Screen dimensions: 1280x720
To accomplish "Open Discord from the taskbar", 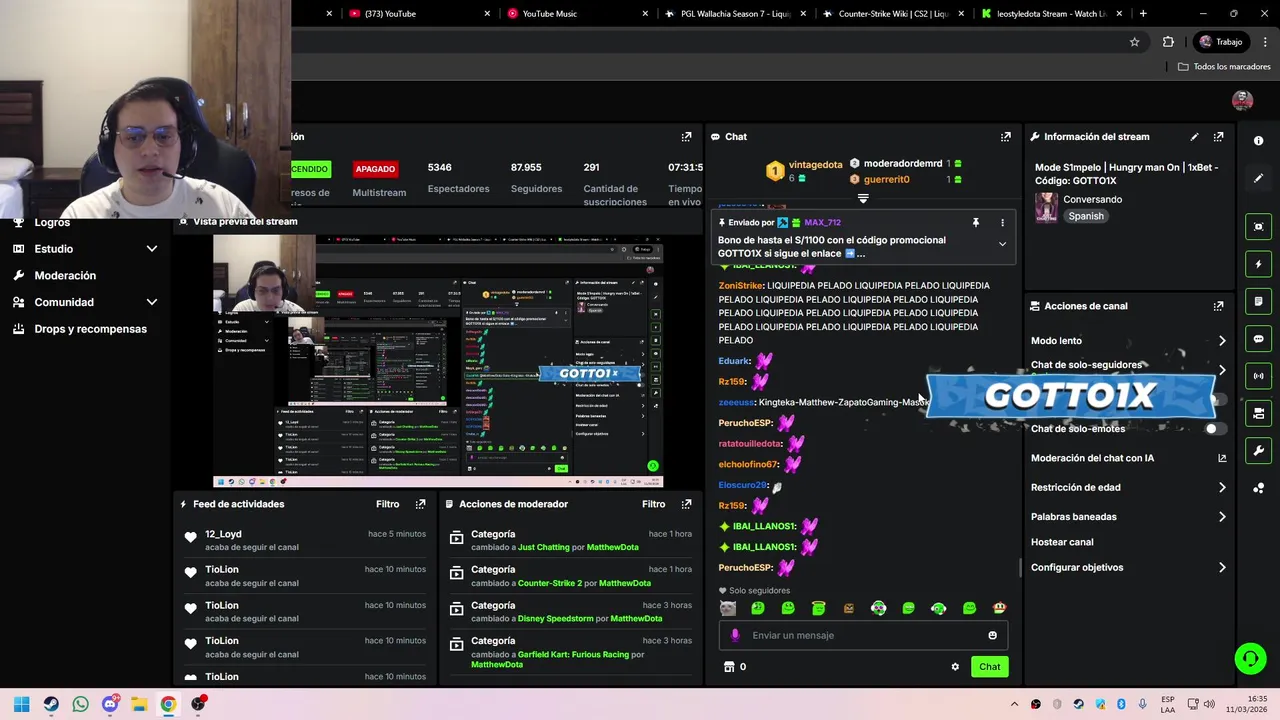I will (x=110, y=704).
